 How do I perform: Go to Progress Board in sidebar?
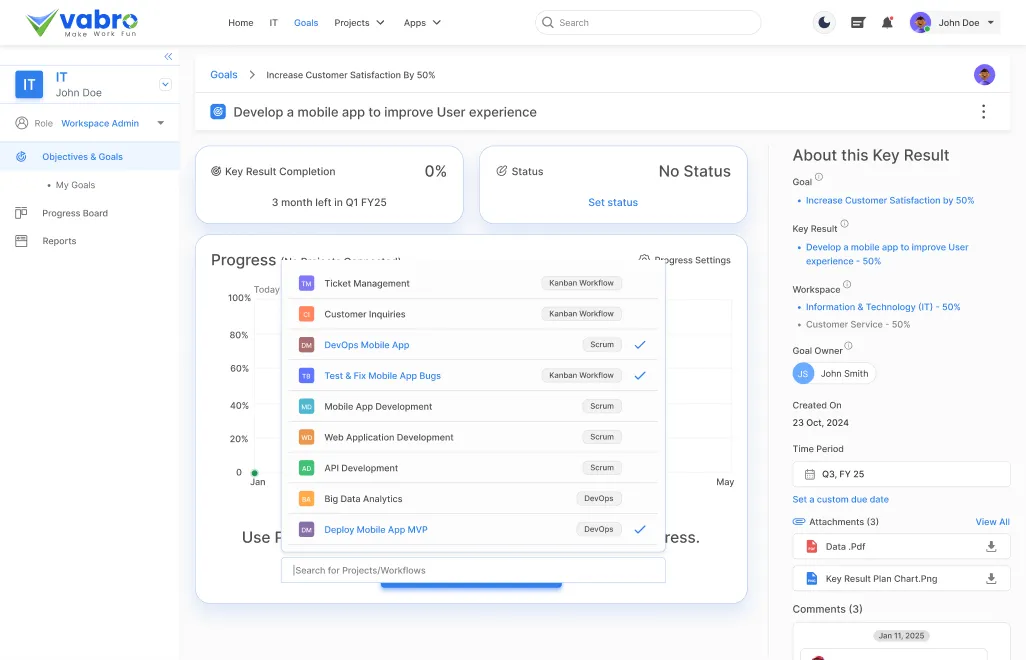pyautogui.click(x=75, y=213)
